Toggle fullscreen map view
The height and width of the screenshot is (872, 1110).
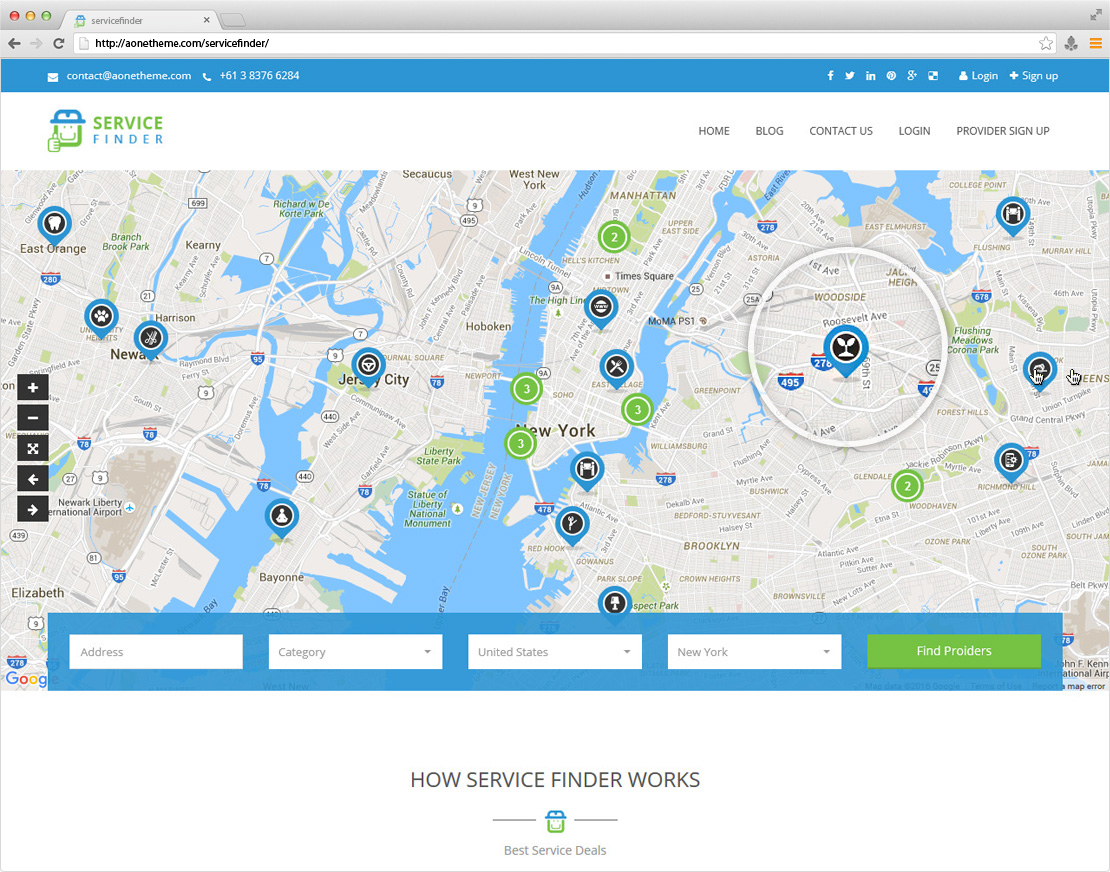click(33, 448)
